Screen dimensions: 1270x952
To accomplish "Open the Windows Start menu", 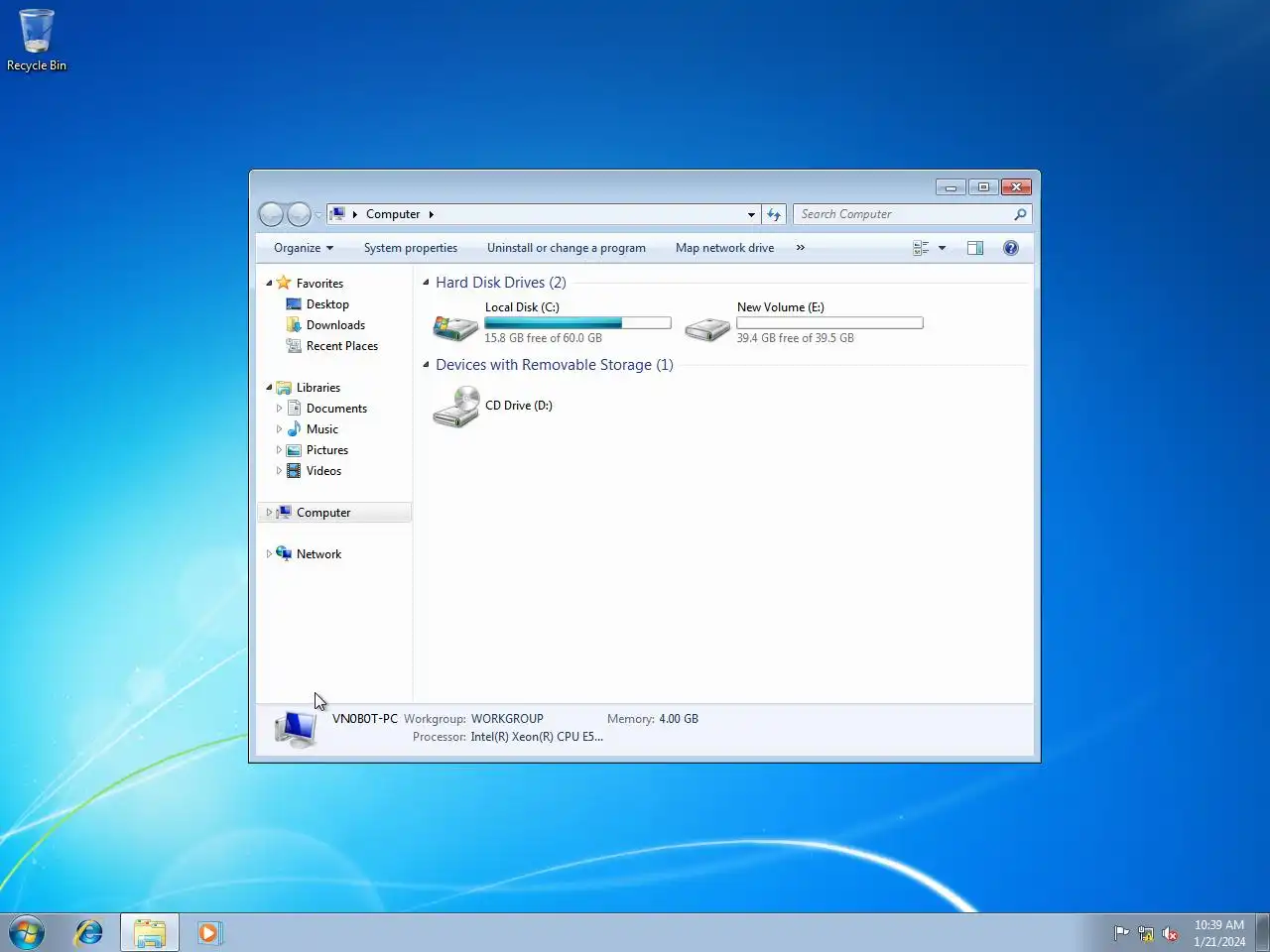I will (x=27, y=933).
